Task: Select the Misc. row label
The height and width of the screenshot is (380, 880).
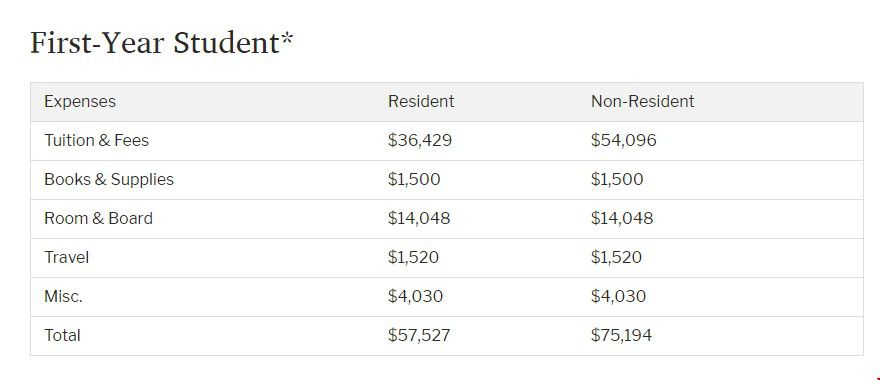Action: [63, 296]
